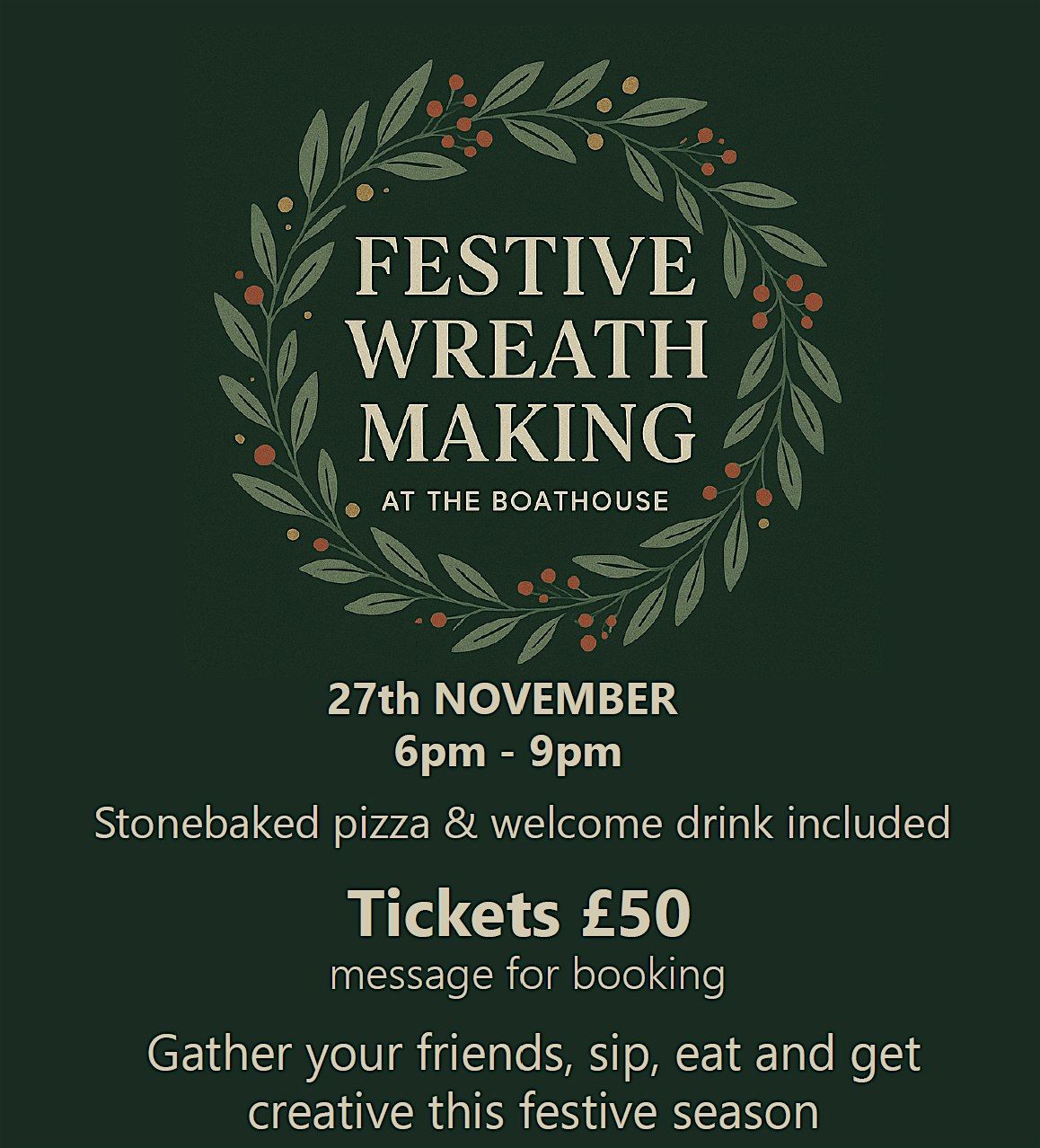Screen dimensions: 1040x1148
Task: Click the word Gather
Action: (x=221, y=1053)
